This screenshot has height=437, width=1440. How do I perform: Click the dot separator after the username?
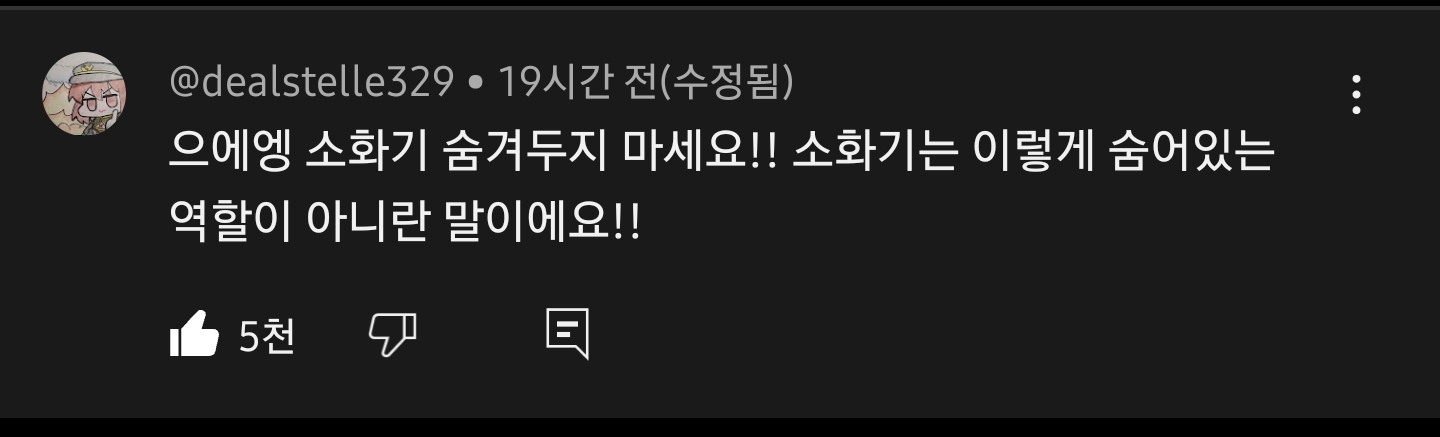click(x=476, y=84)
